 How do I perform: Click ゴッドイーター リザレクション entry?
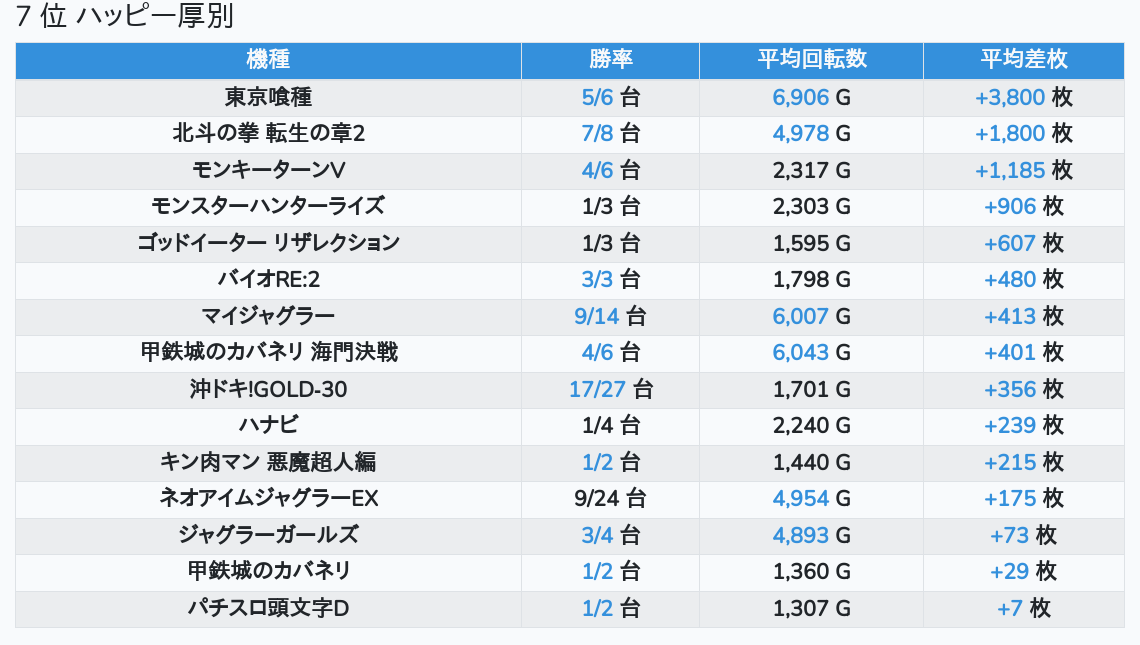(x=268, y=243)
